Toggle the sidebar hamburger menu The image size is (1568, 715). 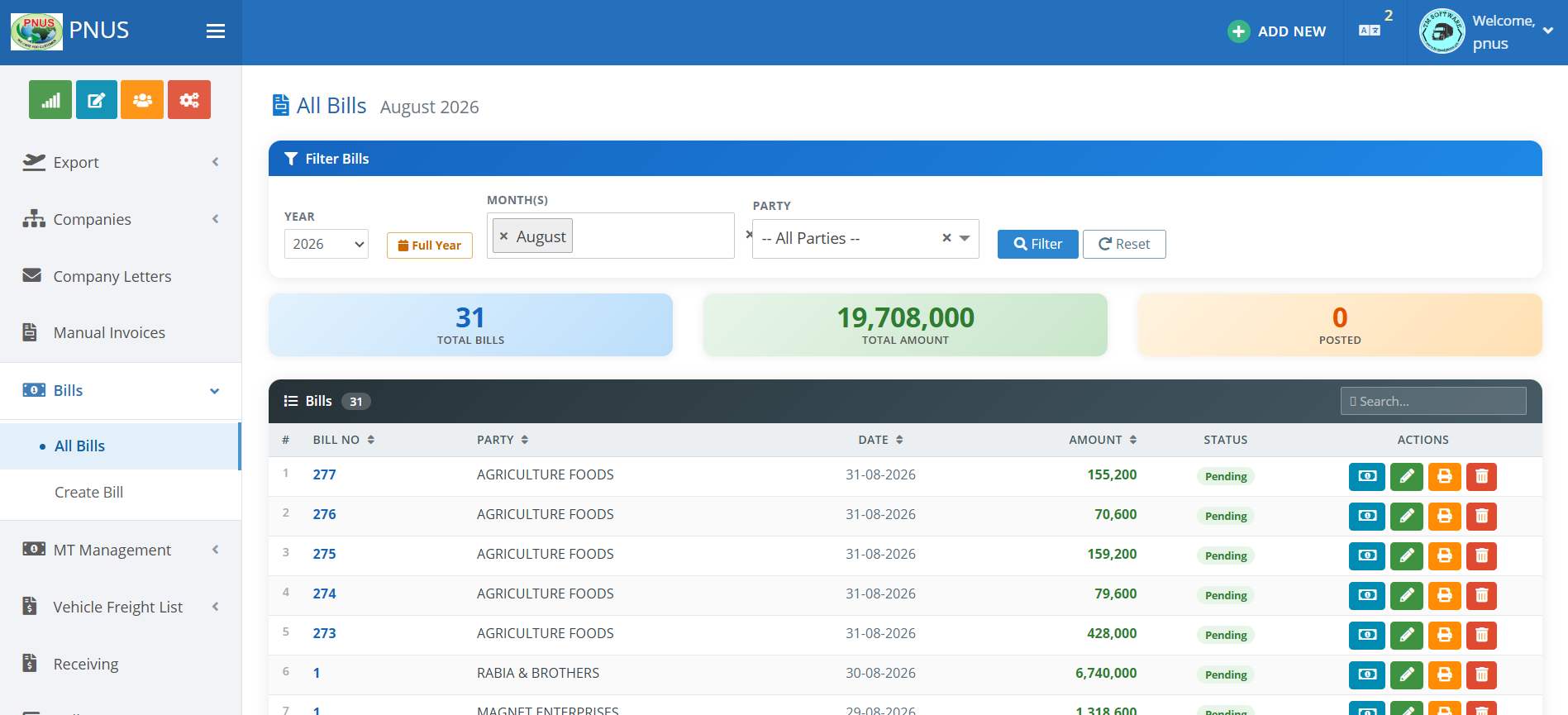[216, 31]
